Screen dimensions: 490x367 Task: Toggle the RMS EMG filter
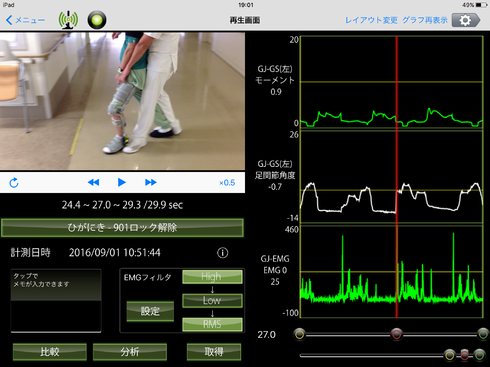[x=212, y=324]
